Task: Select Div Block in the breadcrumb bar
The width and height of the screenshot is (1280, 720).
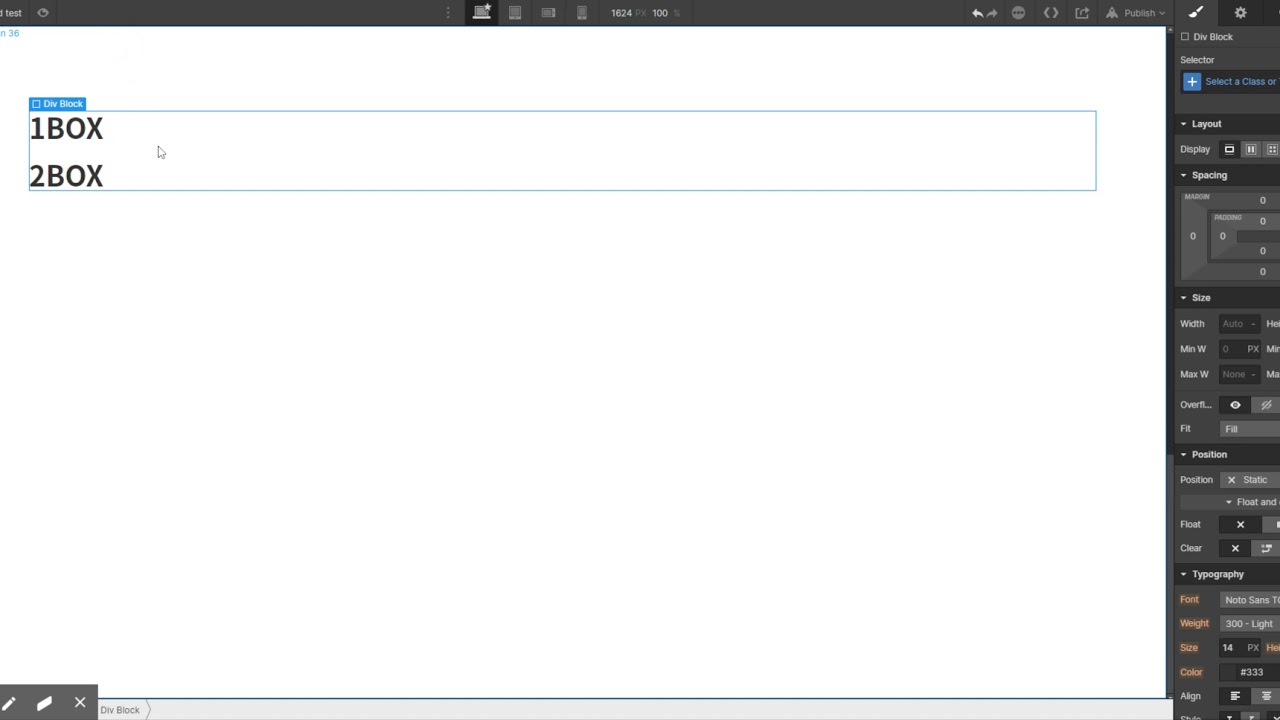Action: tap(120, 710)
